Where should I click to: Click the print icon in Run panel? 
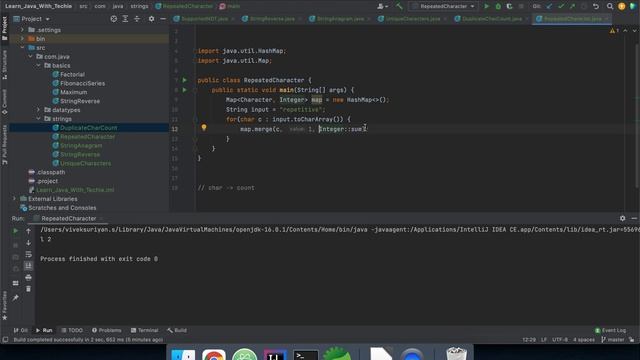pyautogui.click(x=28, y=278)
